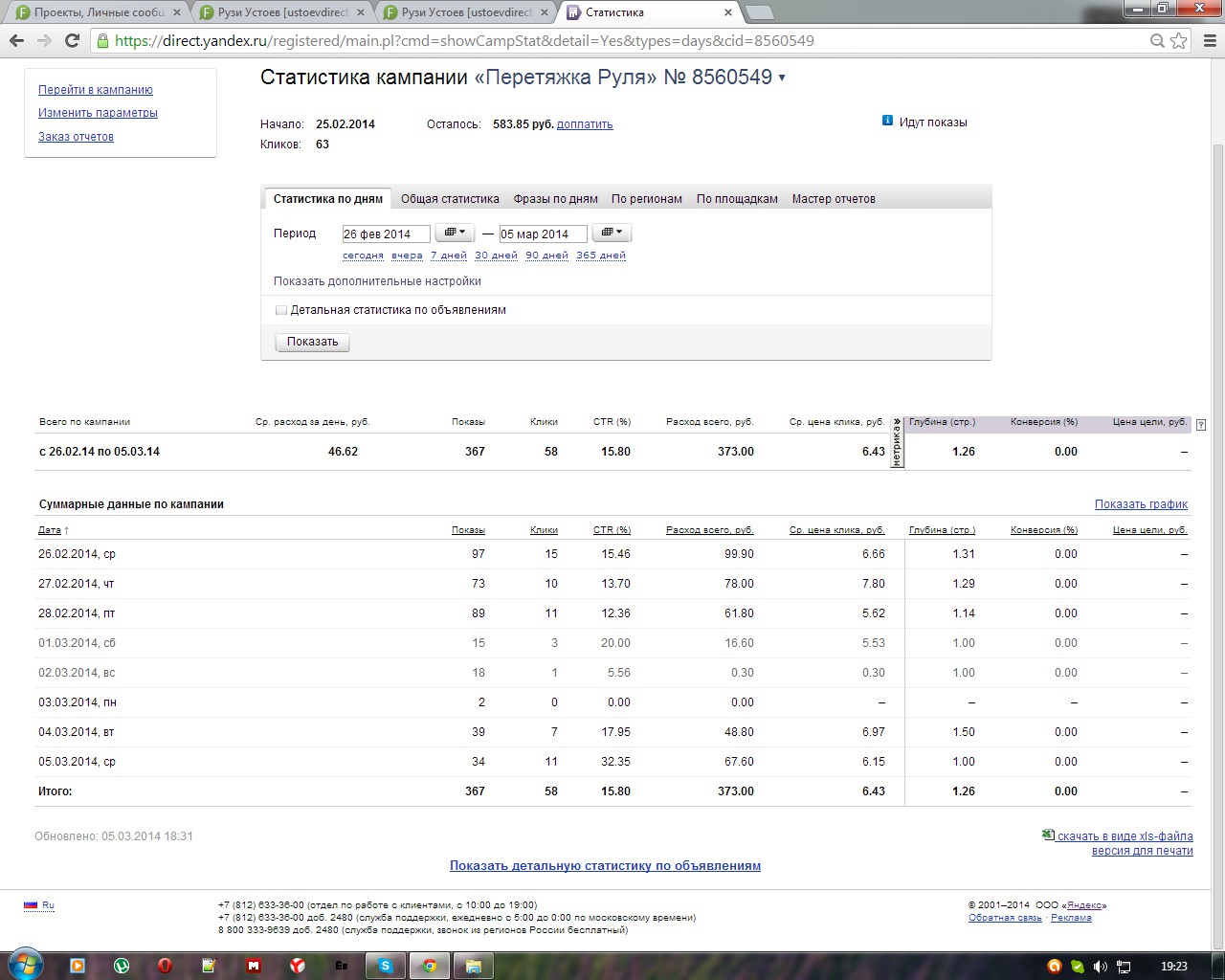Open the По площадкам tab
Image resolution: width=1225 pixels, height=980 pixels.
(x=737, y=199)
